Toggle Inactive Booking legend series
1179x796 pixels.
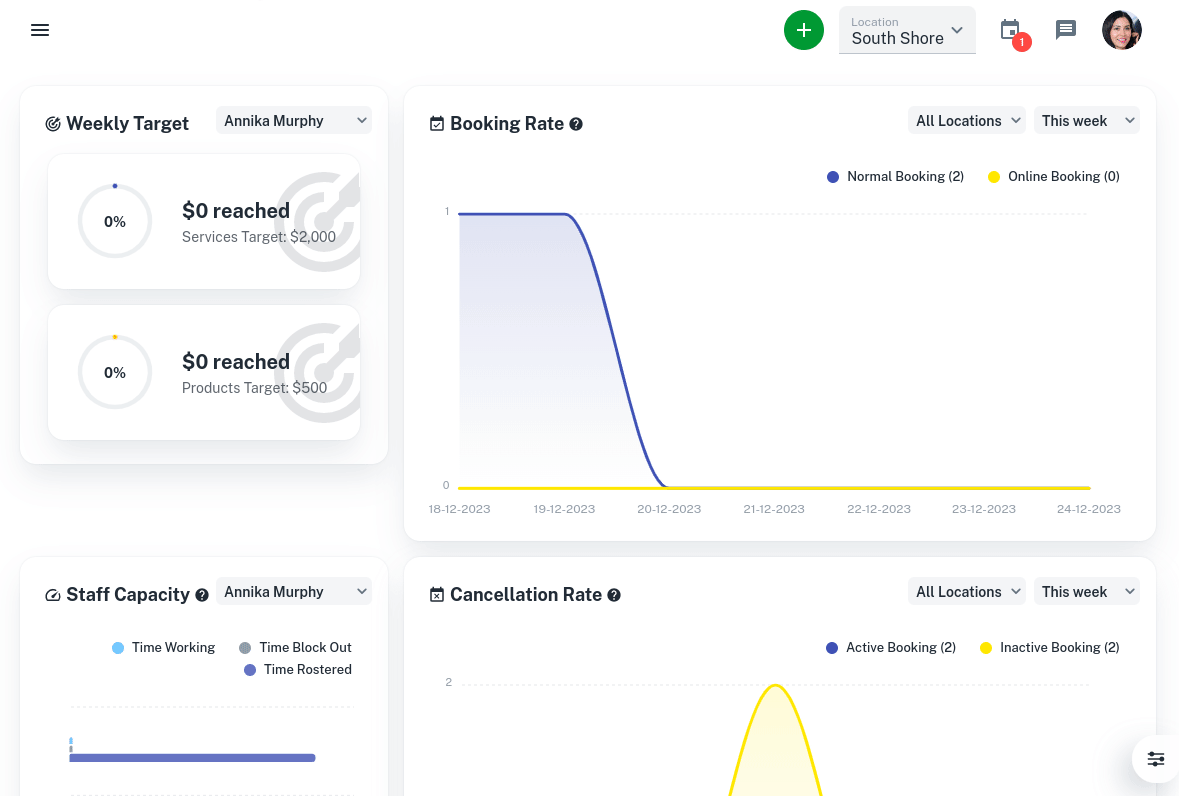(x=1049, y=648)
